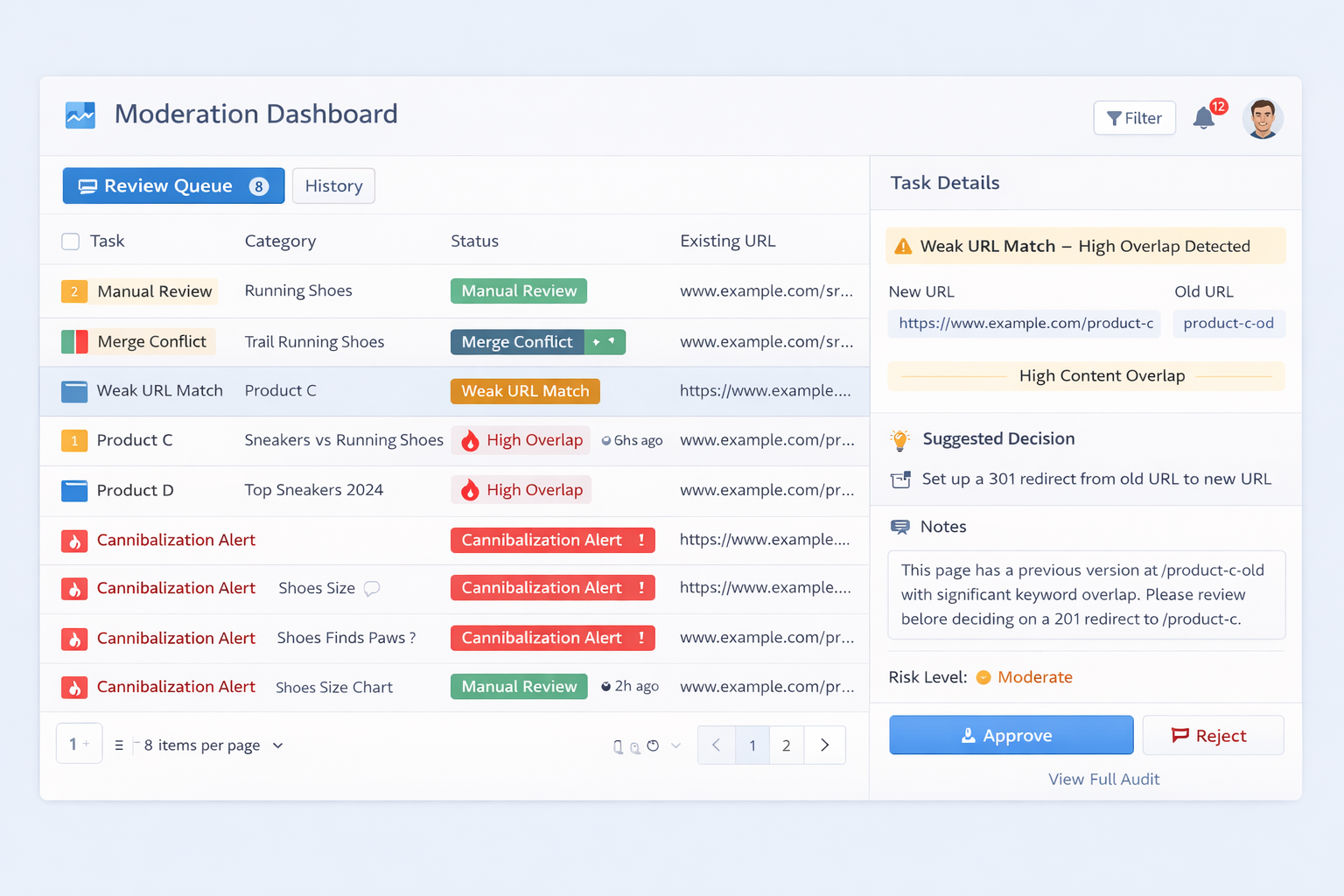This screenshot has height=896, width=1344.
Task: Click the comment bubble beside Shoes Size
Action: pyautogui.click(x=372, y=589)
